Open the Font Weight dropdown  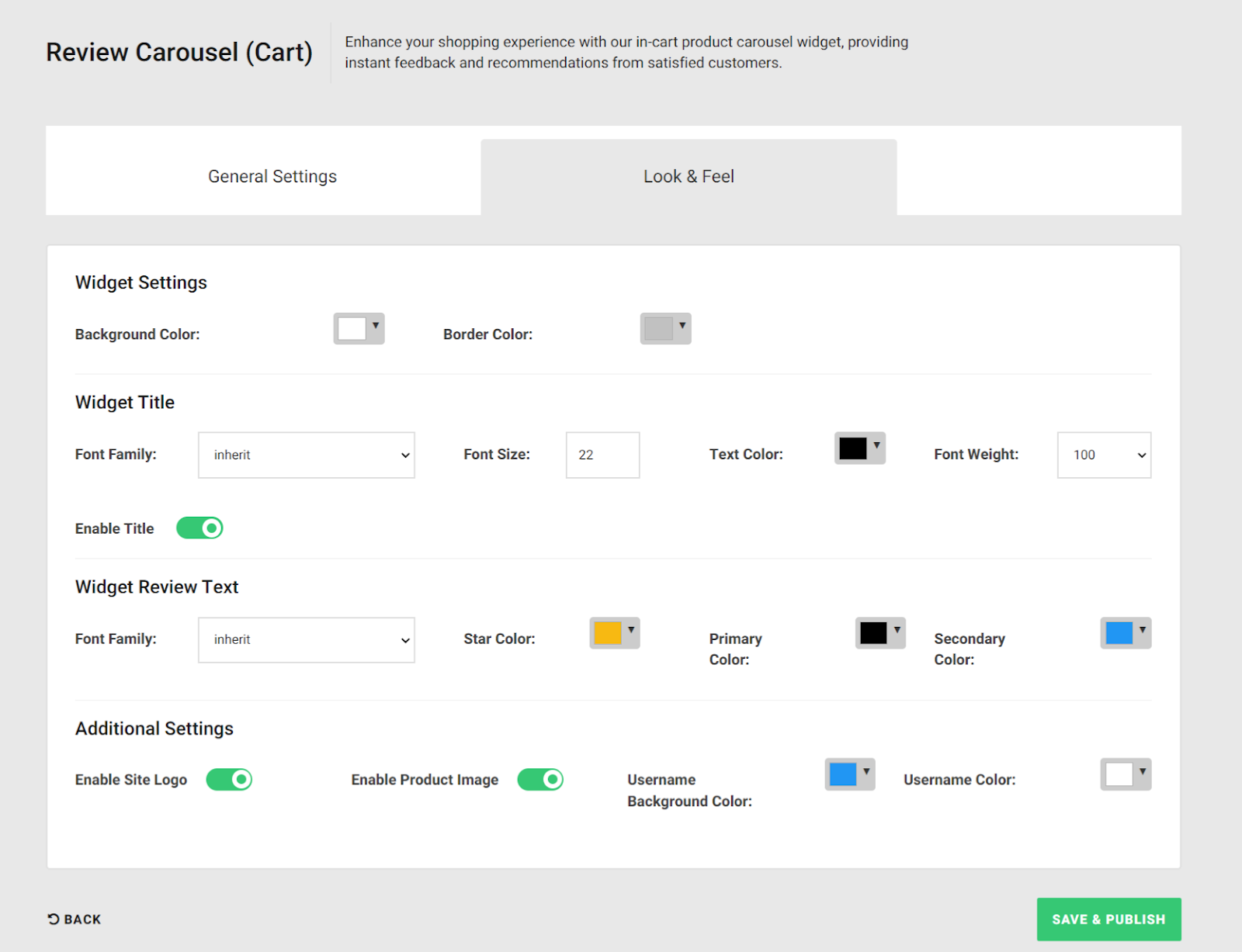[x=1104, y=455]
